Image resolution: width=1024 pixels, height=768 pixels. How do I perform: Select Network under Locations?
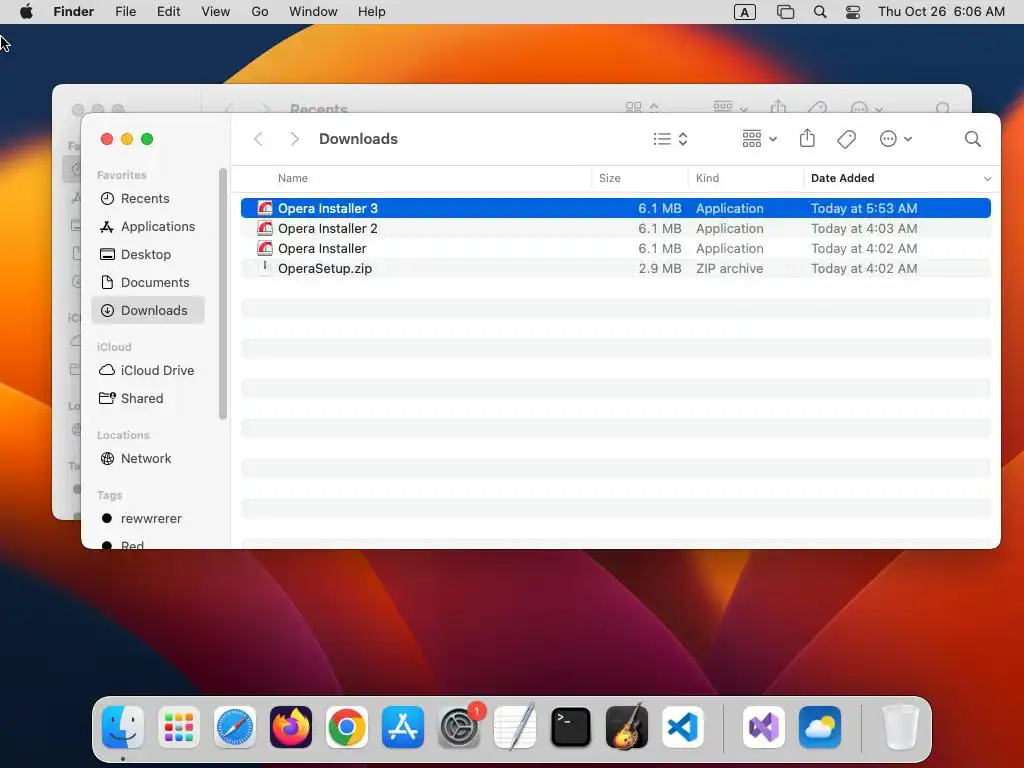(148, 458)
